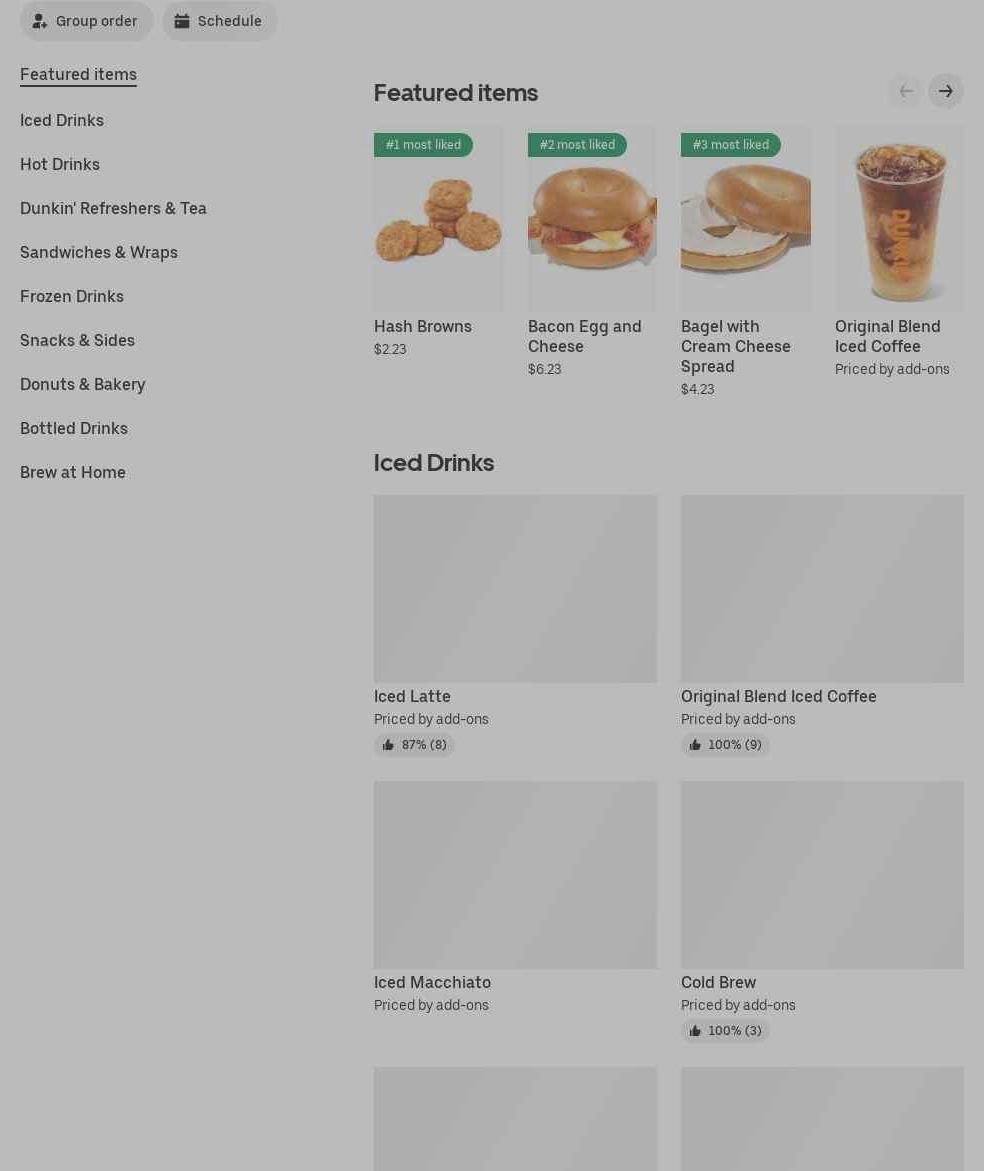Open Original Blend Iced Coffee featured drink photo
Screen dimensions: 984x1171
(x=899, y=218)
